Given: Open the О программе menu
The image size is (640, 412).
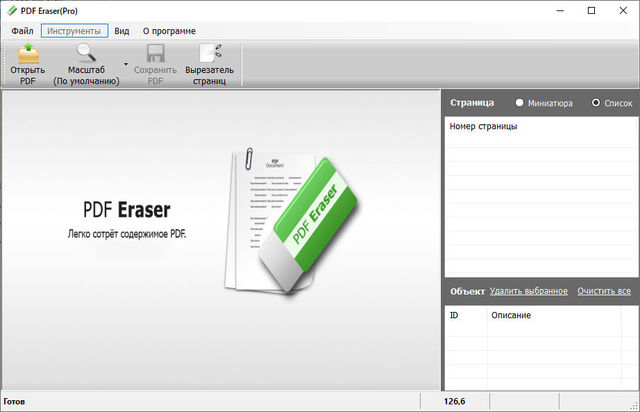Looking at the screenshot, I should (169, 31).
